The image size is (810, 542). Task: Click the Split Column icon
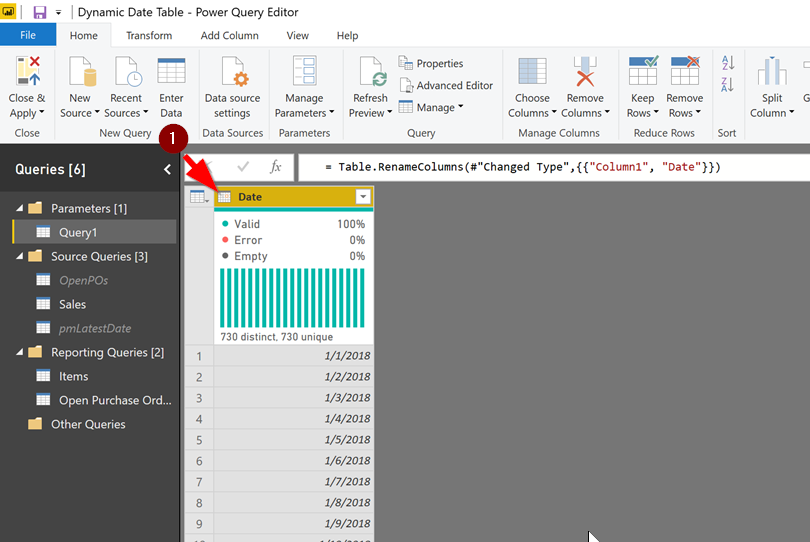coord(772,71)
